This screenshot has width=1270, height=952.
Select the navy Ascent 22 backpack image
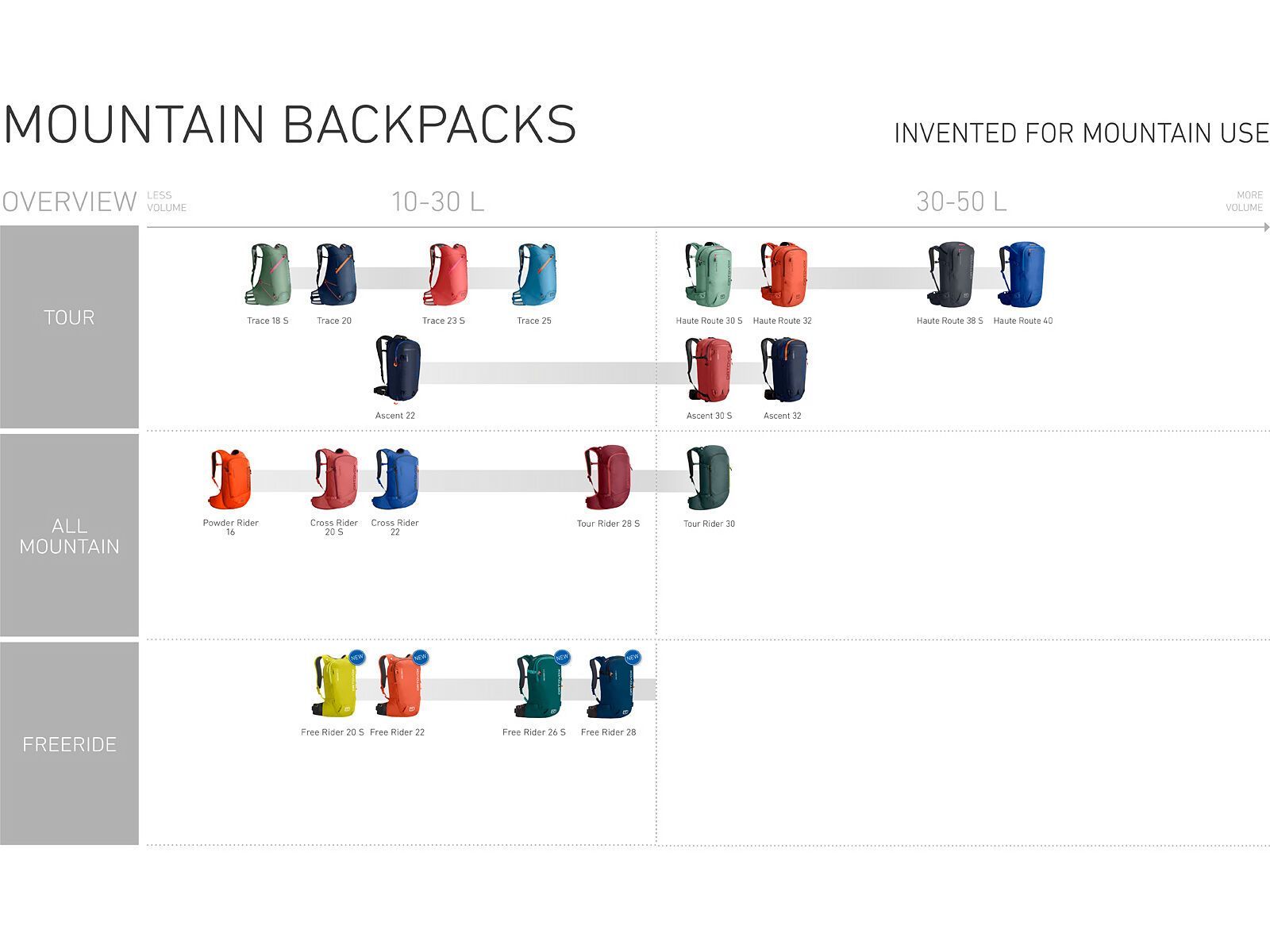pos(397,368)
